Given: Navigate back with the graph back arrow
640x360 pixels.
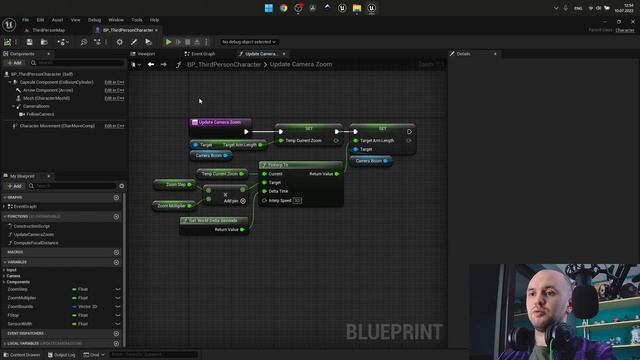Looking at the screenshot, I should tap(151, 64).
